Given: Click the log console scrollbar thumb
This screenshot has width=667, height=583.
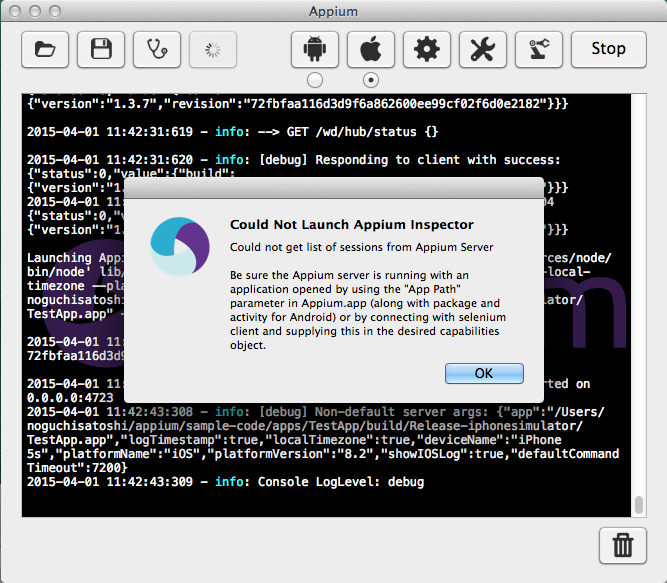Looking at the screenshot, I should pos(638,505).
